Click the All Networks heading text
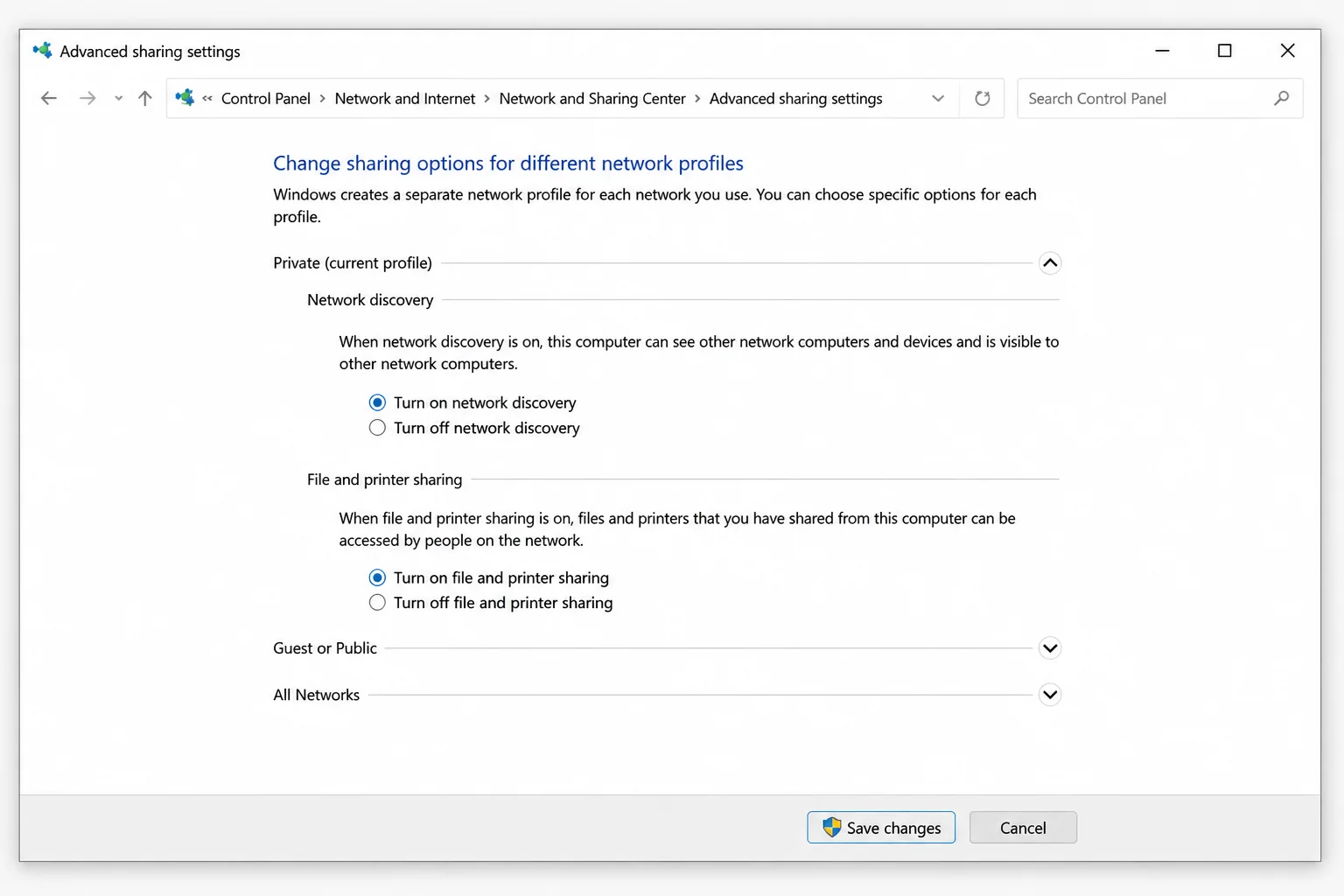1344x896 pixels. click(316, 695)
